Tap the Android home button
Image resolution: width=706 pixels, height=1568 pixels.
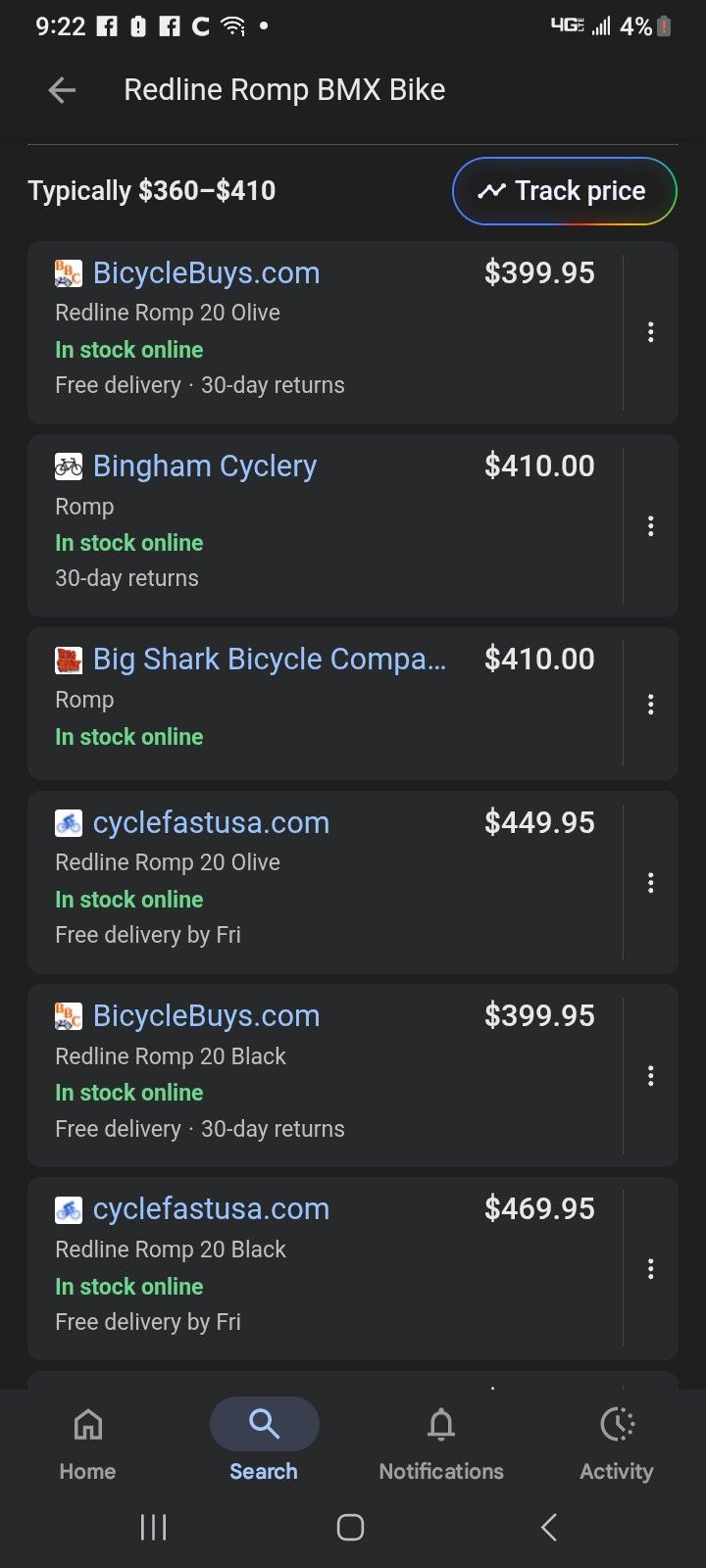(351, 1527)
